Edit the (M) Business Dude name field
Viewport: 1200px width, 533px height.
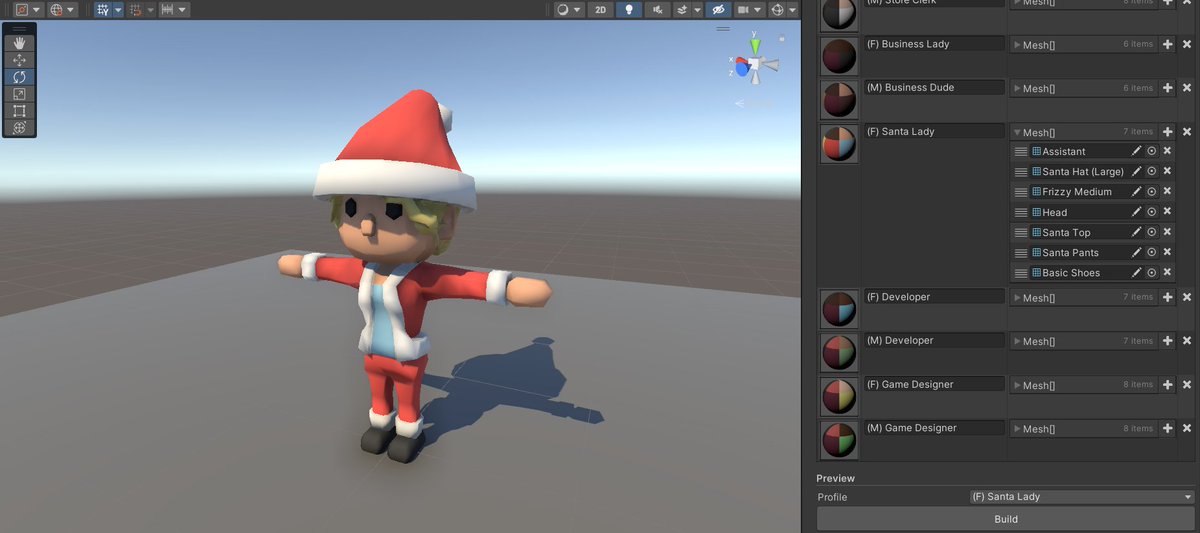click(935, 87)
